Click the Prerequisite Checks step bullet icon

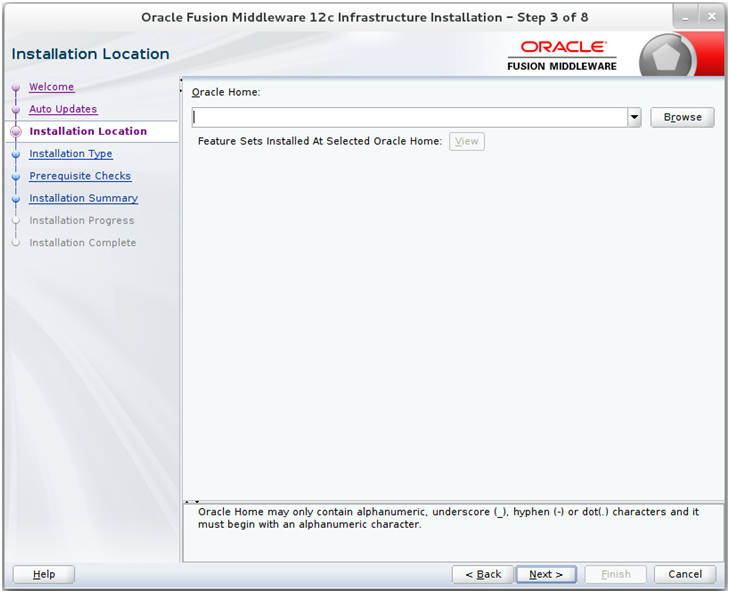(16, 176)
